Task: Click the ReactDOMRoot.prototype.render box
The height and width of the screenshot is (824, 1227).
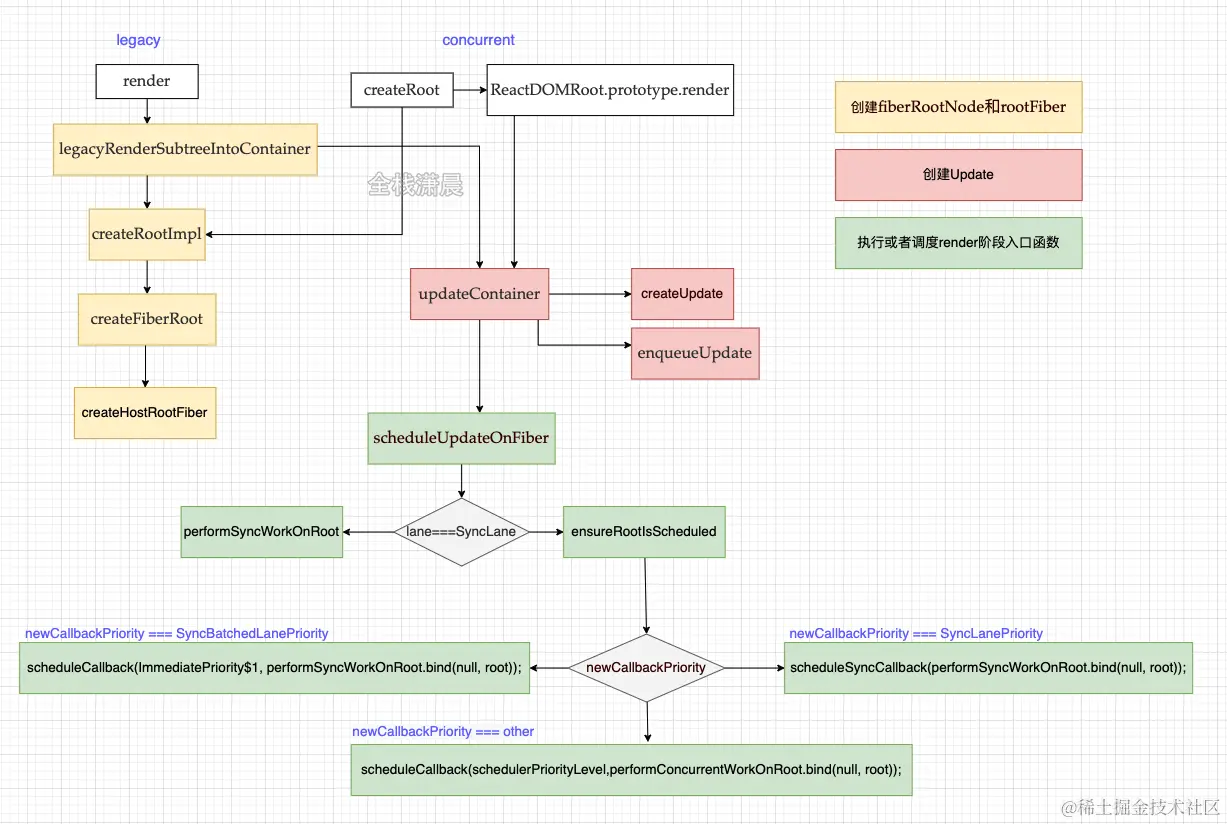Action: coord(610,89)
